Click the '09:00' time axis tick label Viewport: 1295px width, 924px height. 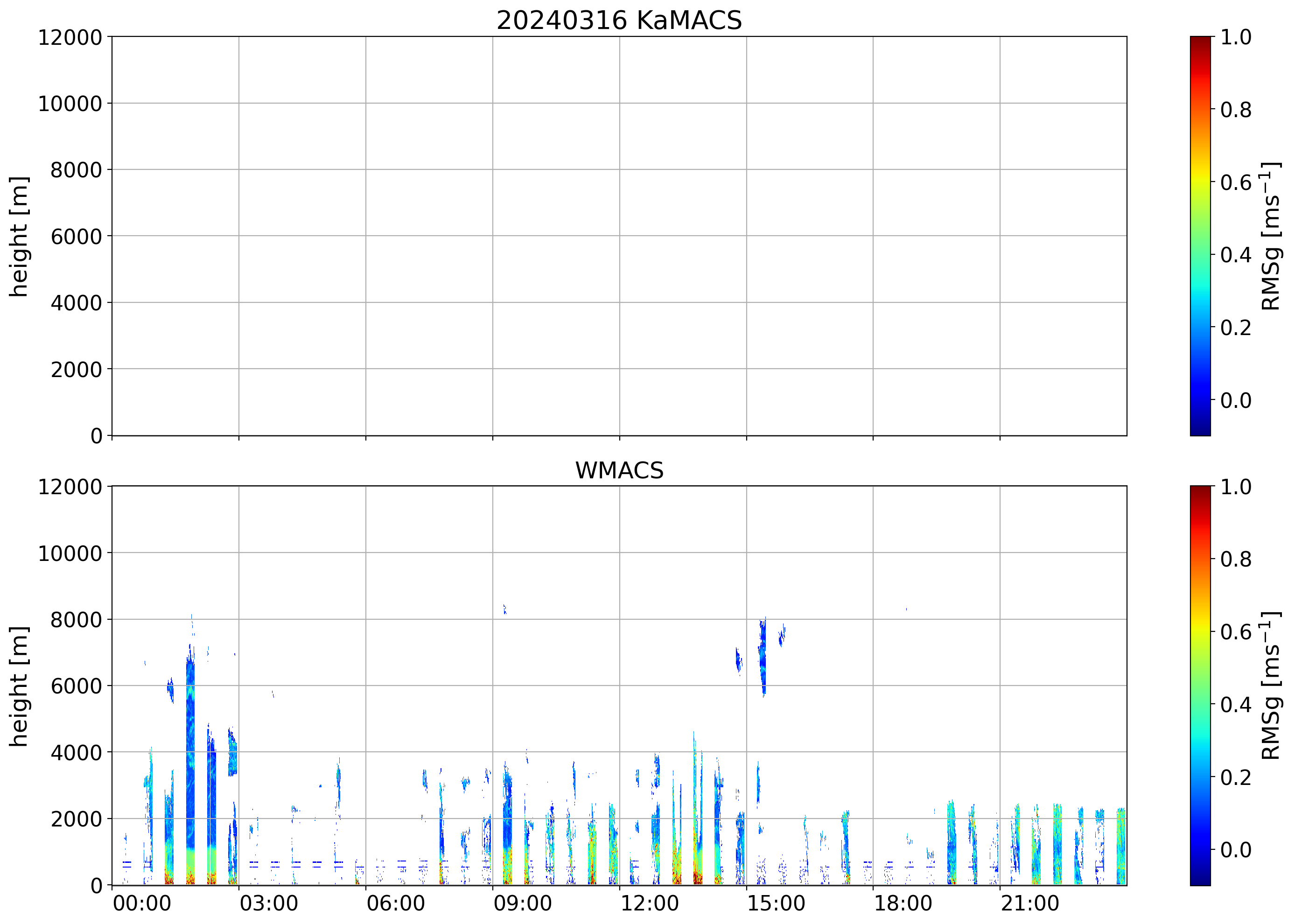[522, 903]
